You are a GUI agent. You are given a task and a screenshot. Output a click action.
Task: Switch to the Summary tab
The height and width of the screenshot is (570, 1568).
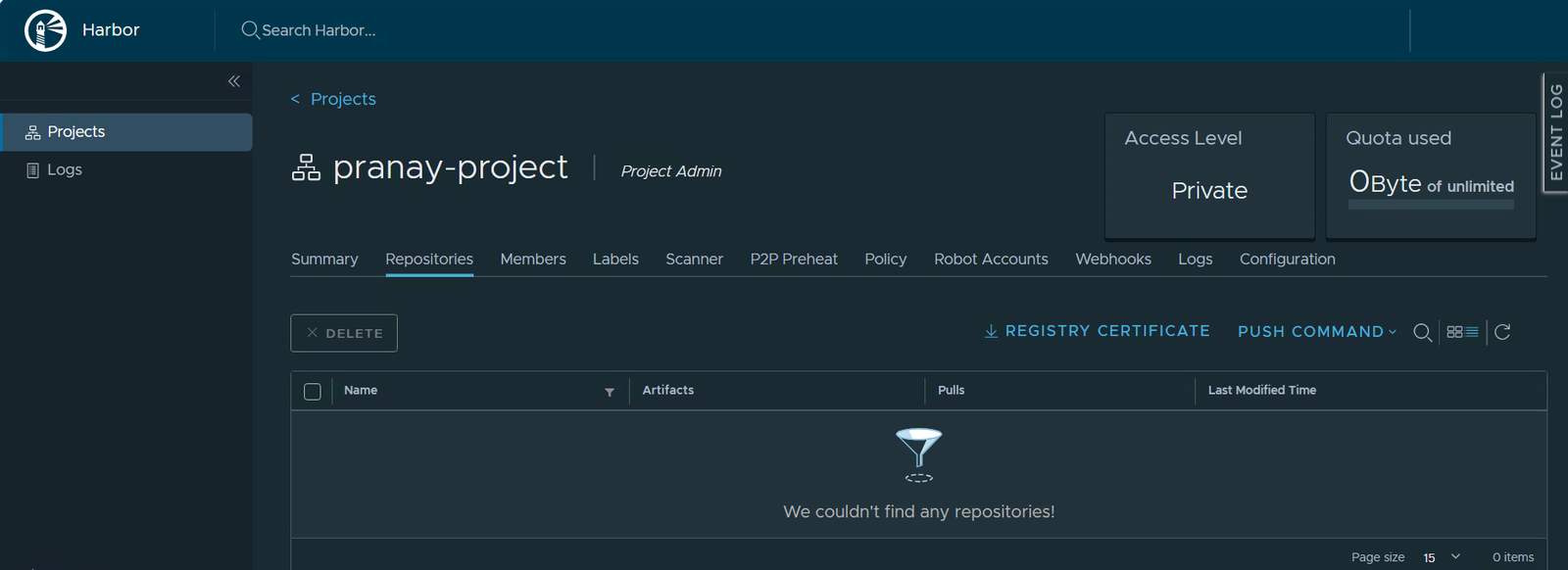pos(324,260)
